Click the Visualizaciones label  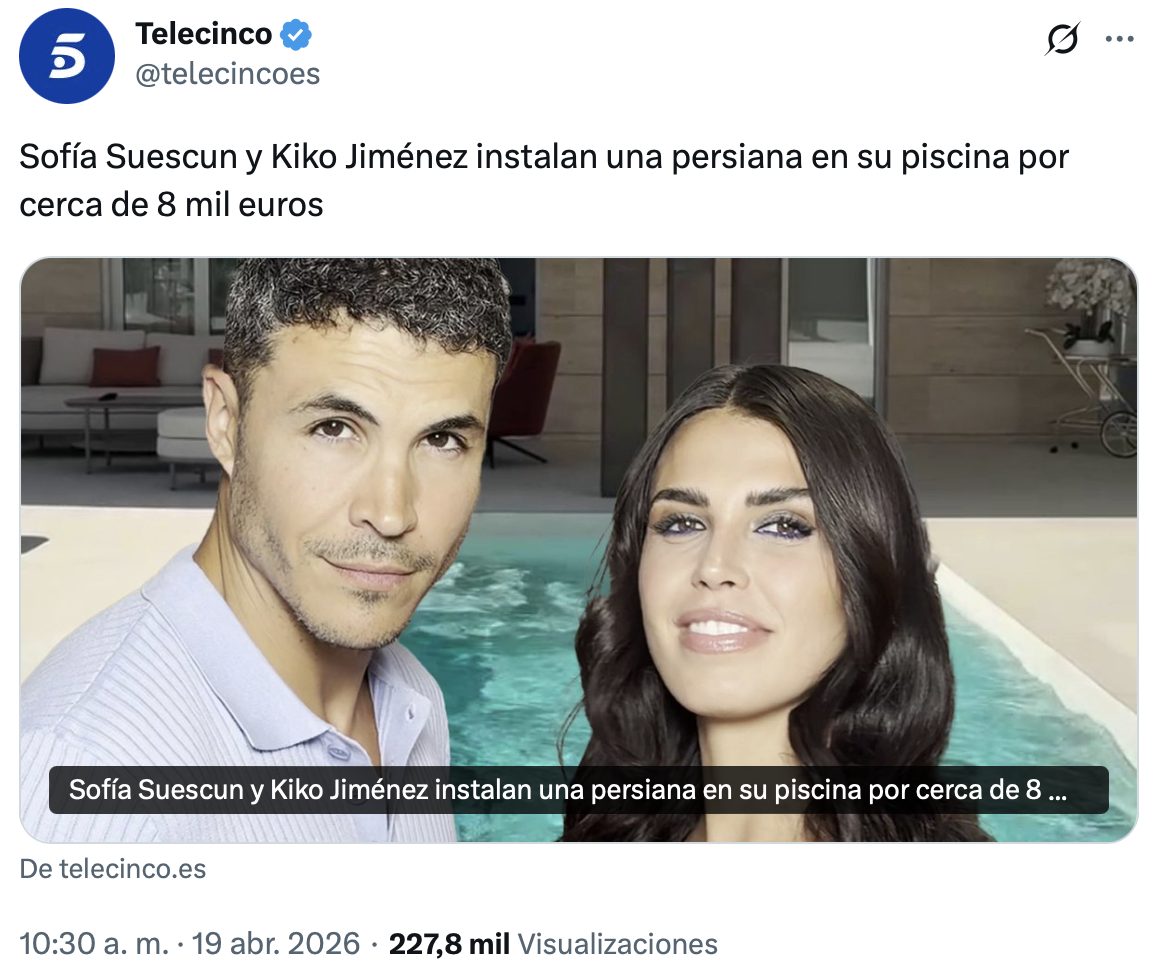pyautogui.click(x=617, y=944)
